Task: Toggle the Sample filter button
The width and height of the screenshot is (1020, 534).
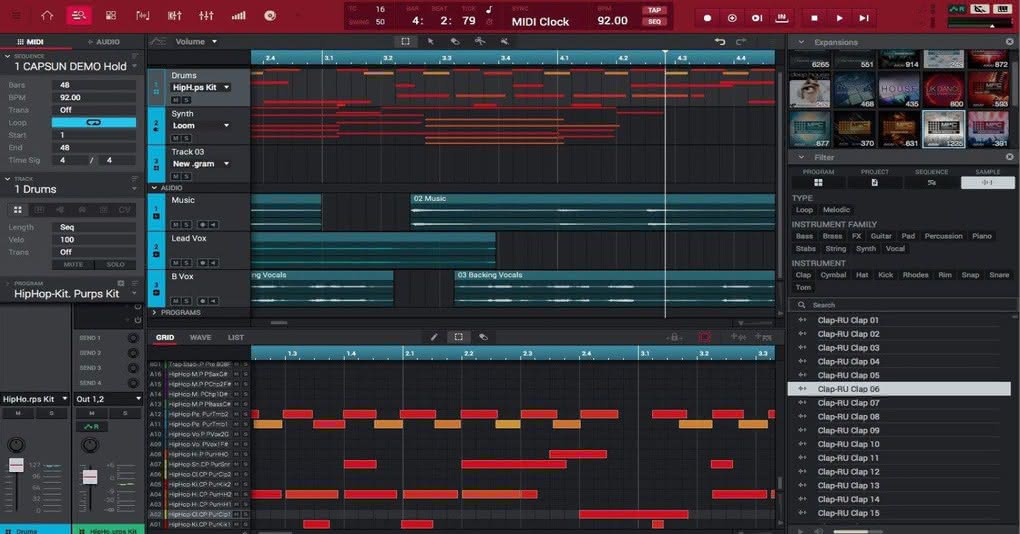Action: coord(987,183)
